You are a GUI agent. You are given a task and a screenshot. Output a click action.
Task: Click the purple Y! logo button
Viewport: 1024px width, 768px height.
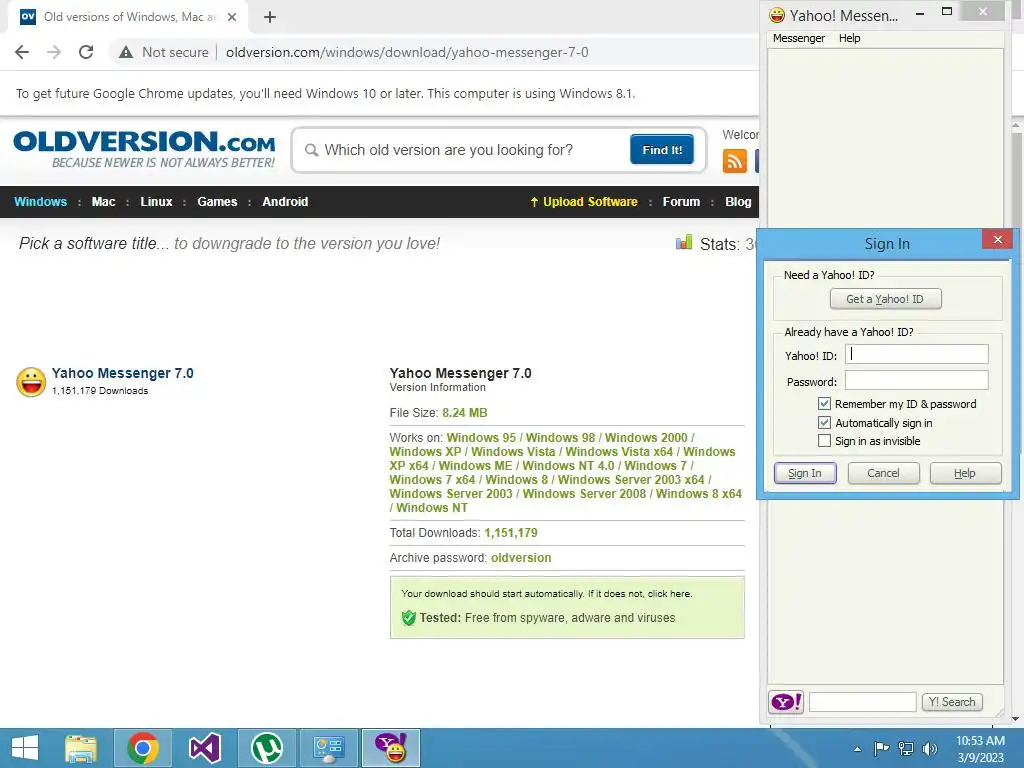point(786,702)
